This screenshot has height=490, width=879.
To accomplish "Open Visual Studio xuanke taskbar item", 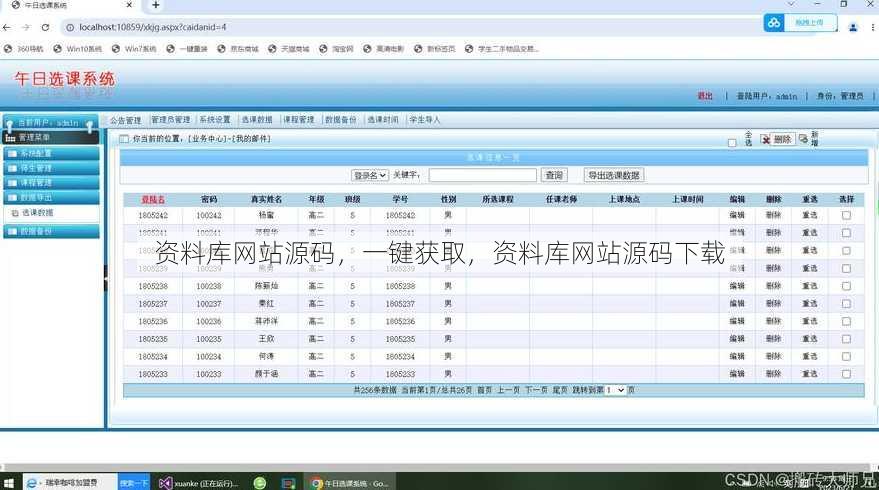I will pyautogui.click(x=199, y=483).
